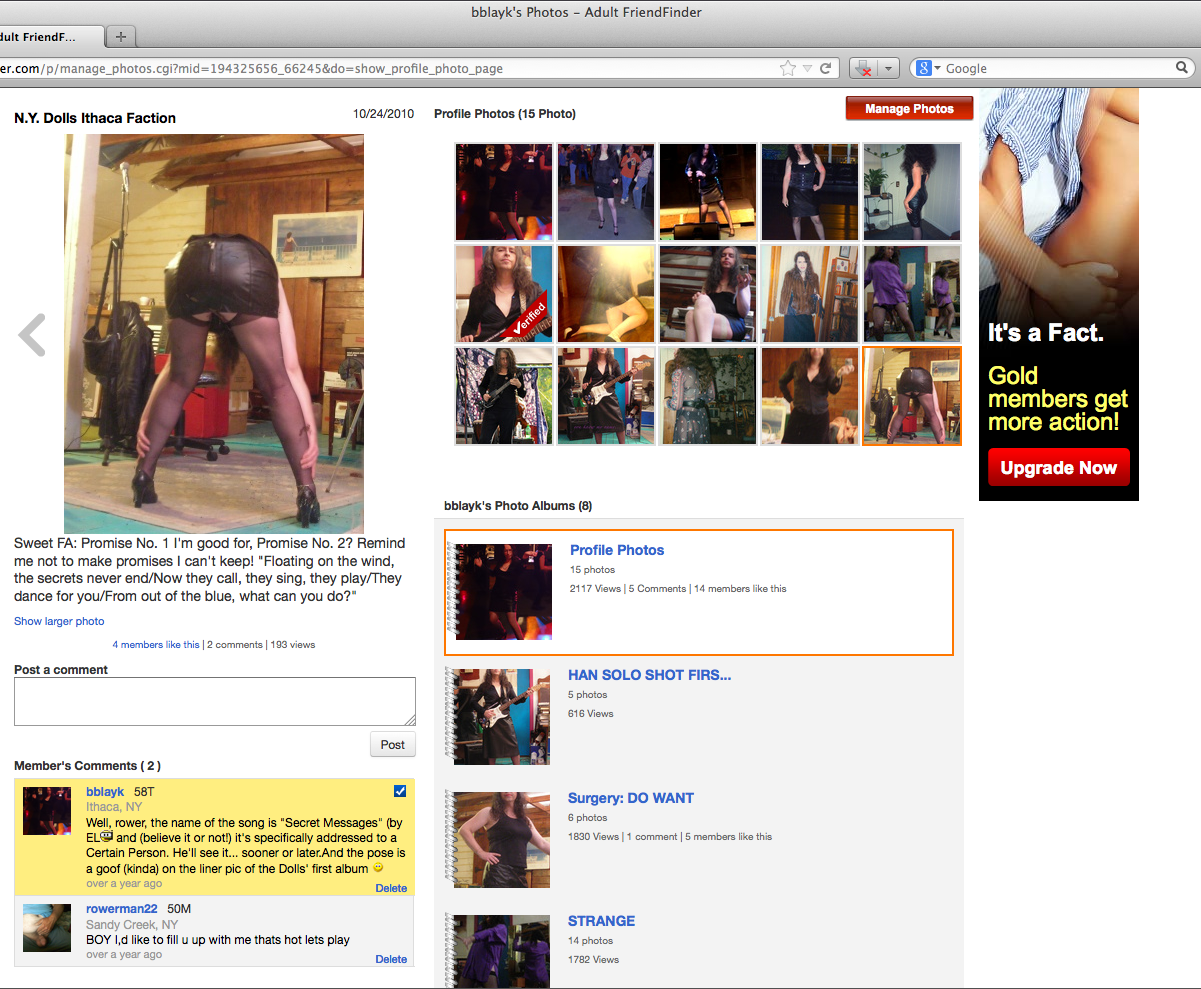Click the toolbar extension icon with red X
This screenshot has height=989, width=1201.
pyautogui.click(x=863, y=68)
